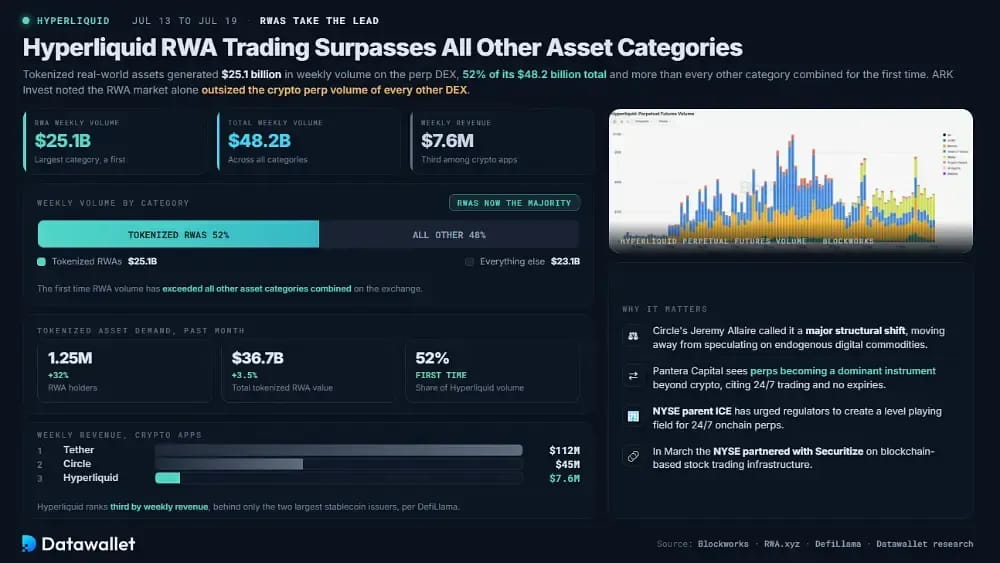Screen dimensions: 1000x563
Task: Click the 1.25M RWA holders card
Action: [x=124, y=372]
